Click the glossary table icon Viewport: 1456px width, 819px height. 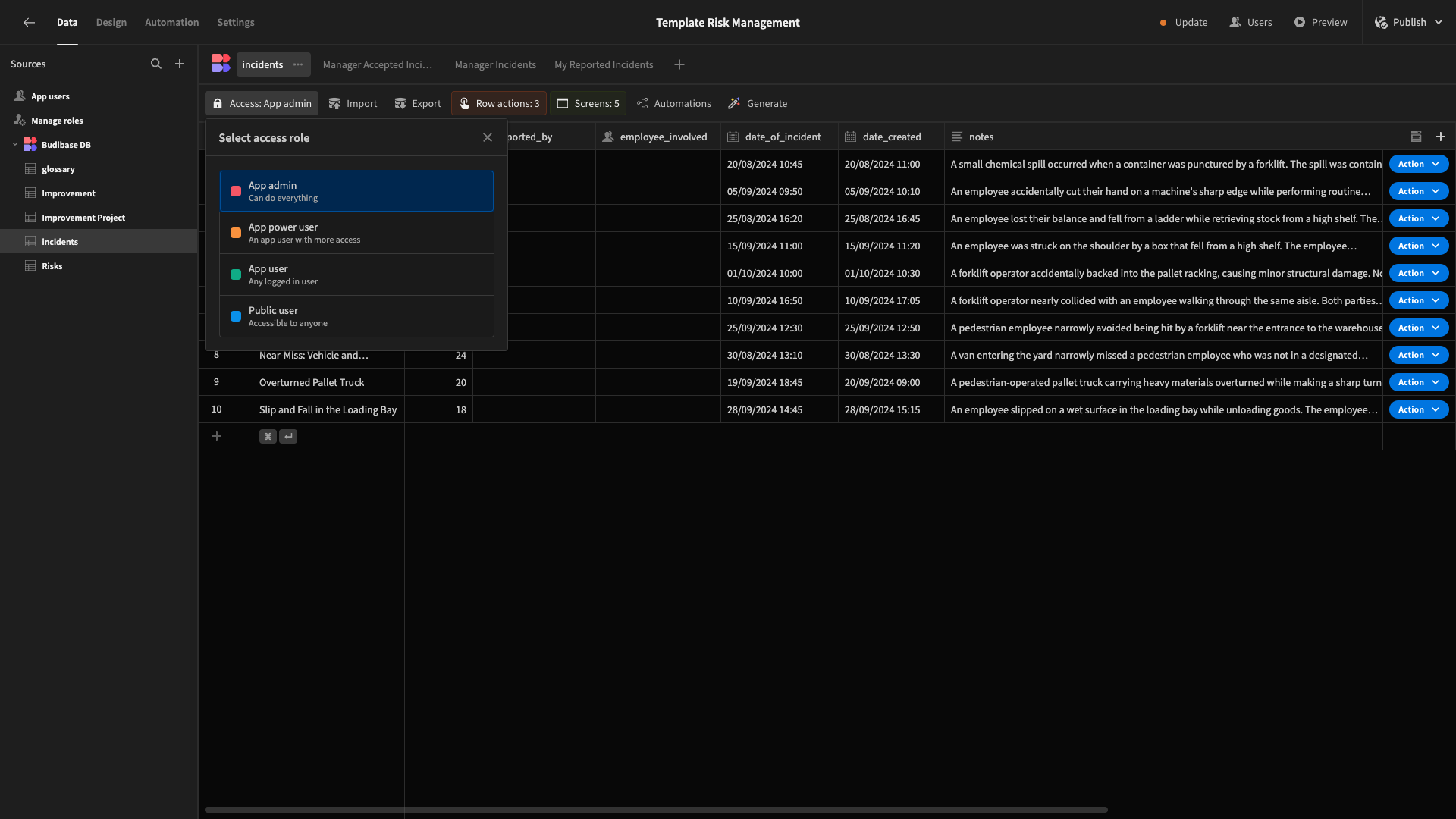pos(30,169)
